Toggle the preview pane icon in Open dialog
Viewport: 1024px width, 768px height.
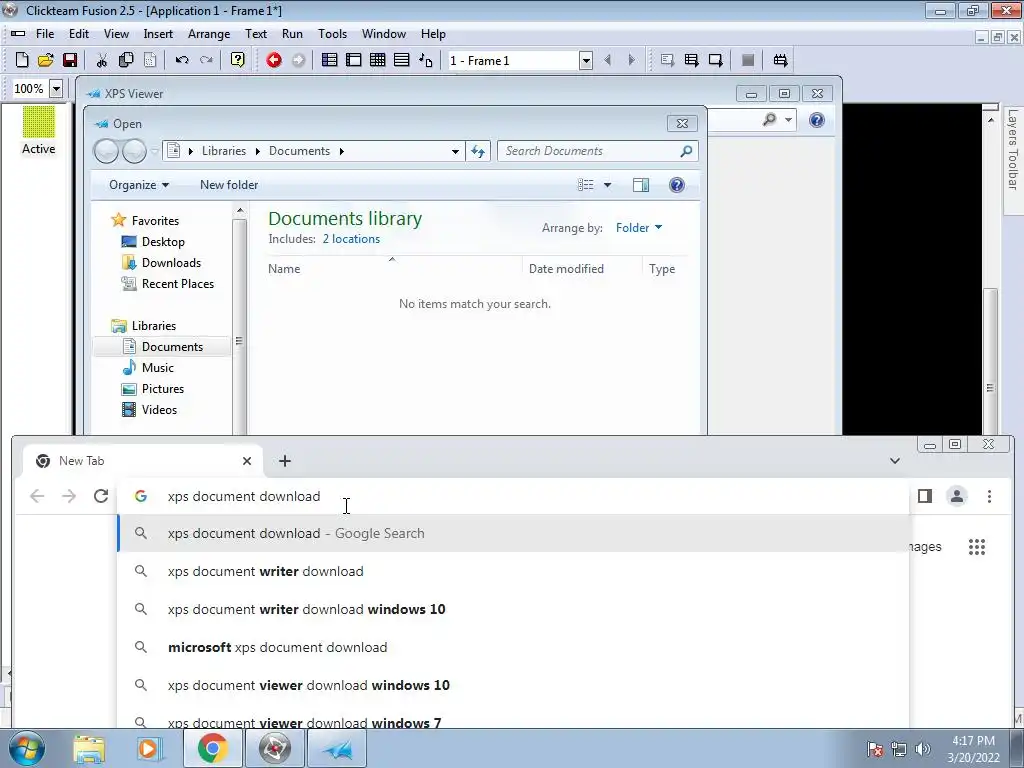(641, 185)
